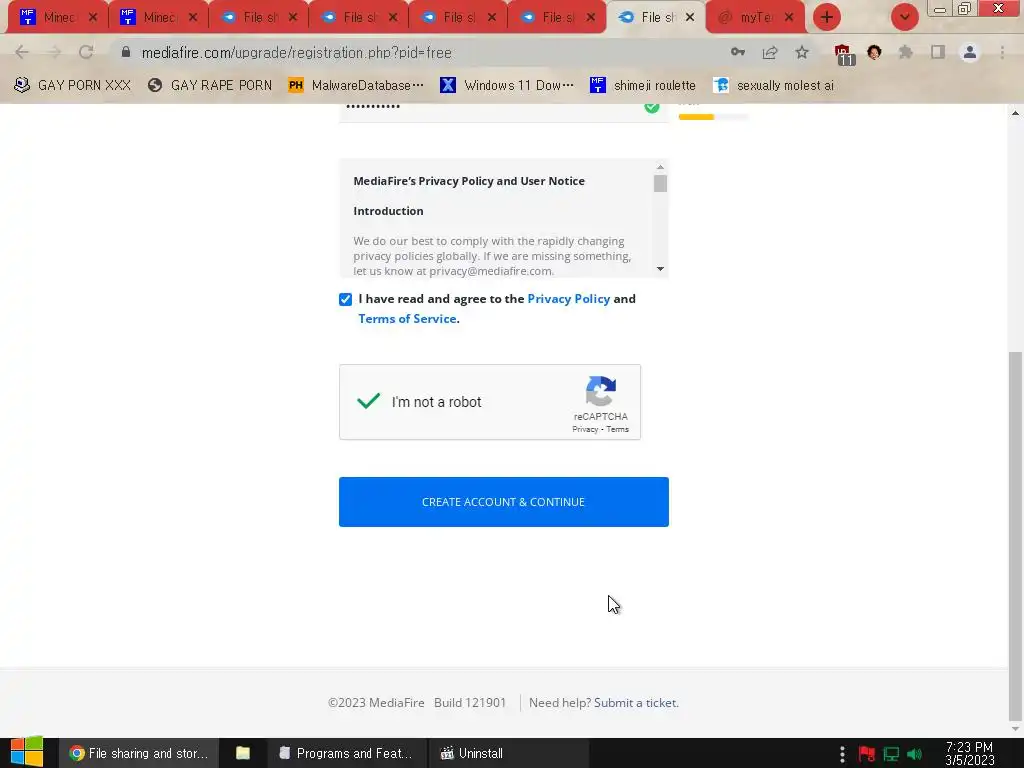Open the MalwareDatabase bookmark
The image size is (1024, 768).
[x=357, y=86]
